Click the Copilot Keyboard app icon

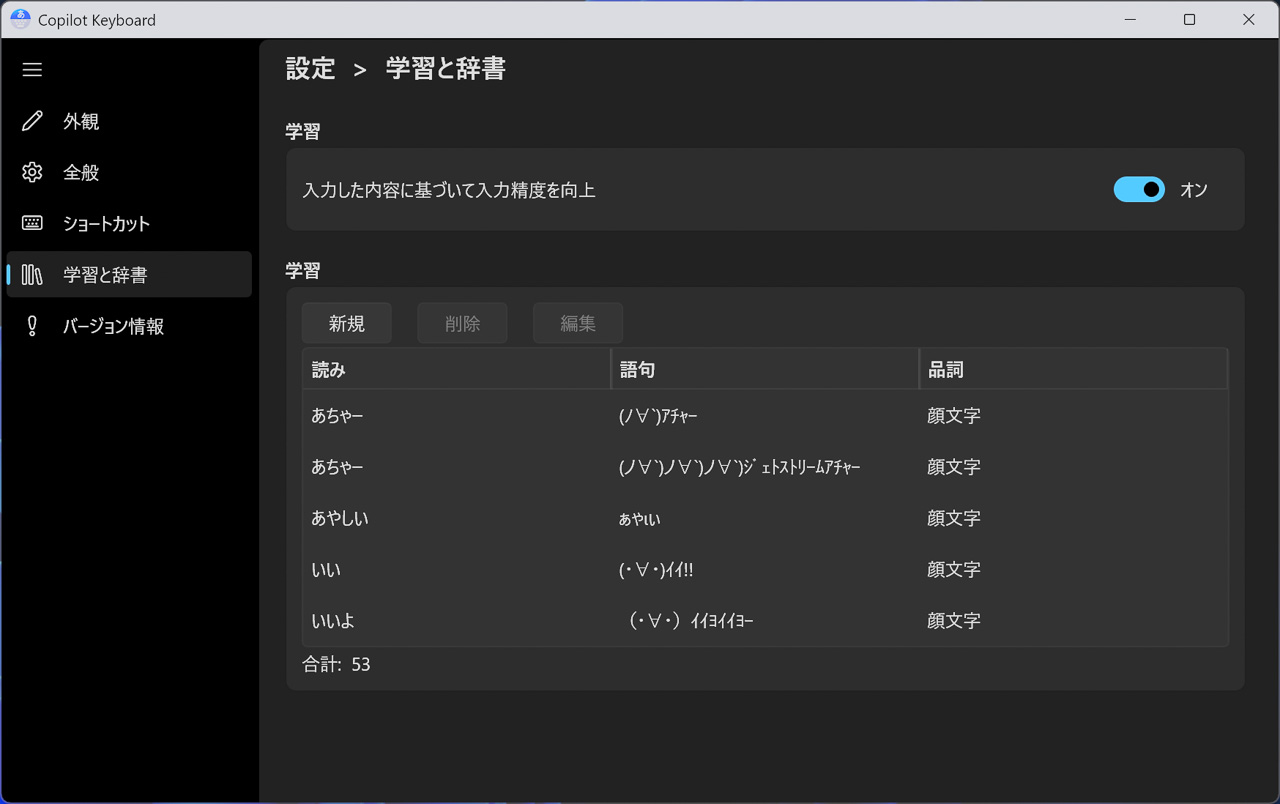coord(20,19)
